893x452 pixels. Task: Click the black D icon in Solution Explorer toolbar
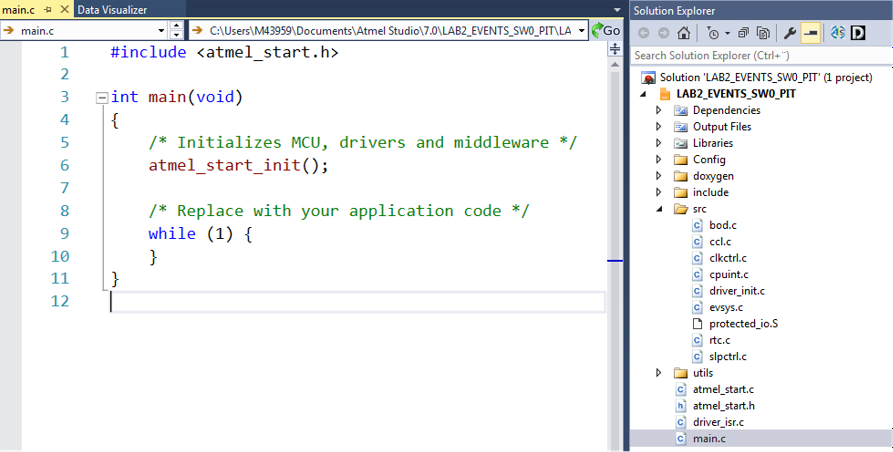point(858,33)
